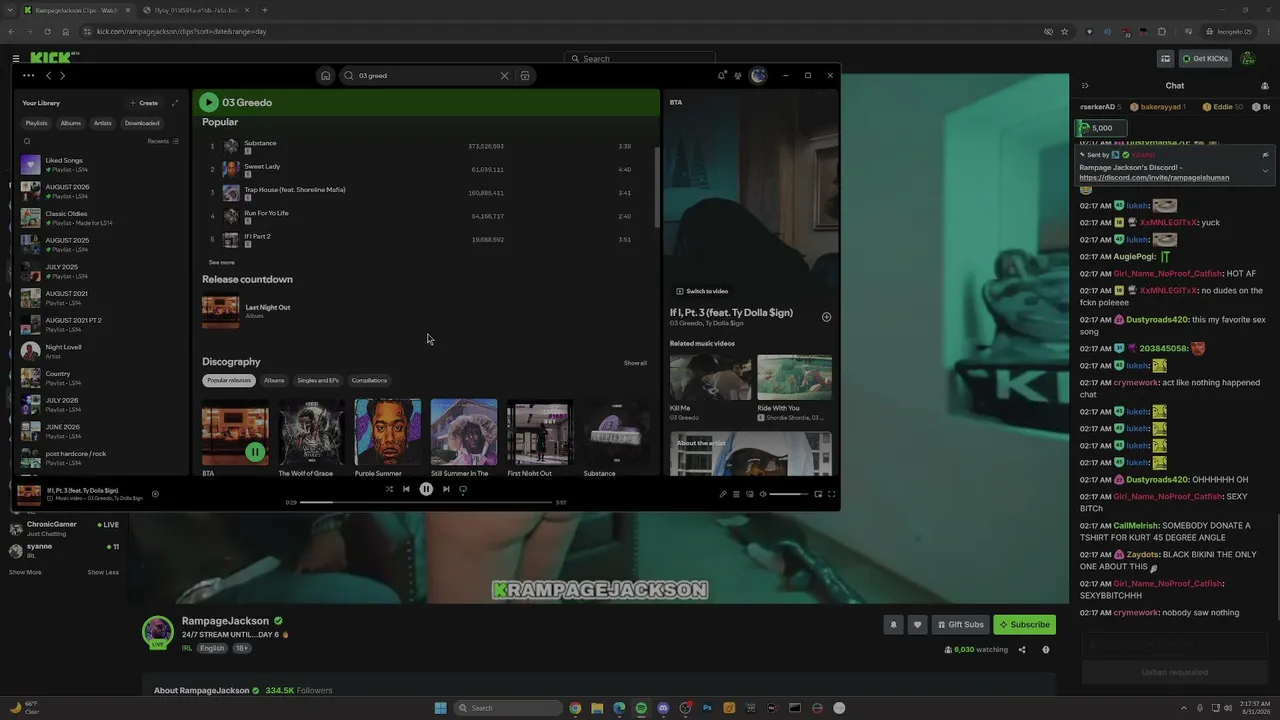
Task: Expand Your Library to full view
Action: coord(175,103)
